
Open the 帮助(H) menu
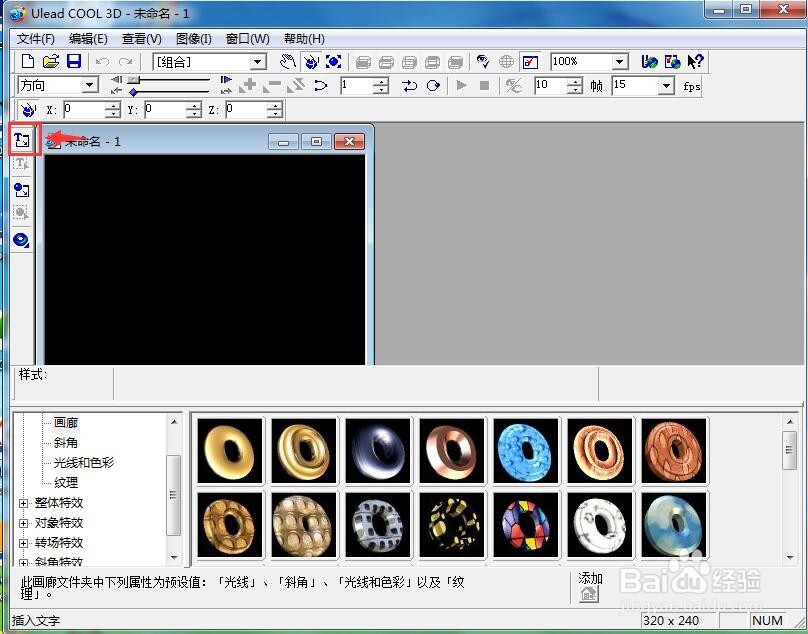304,39
